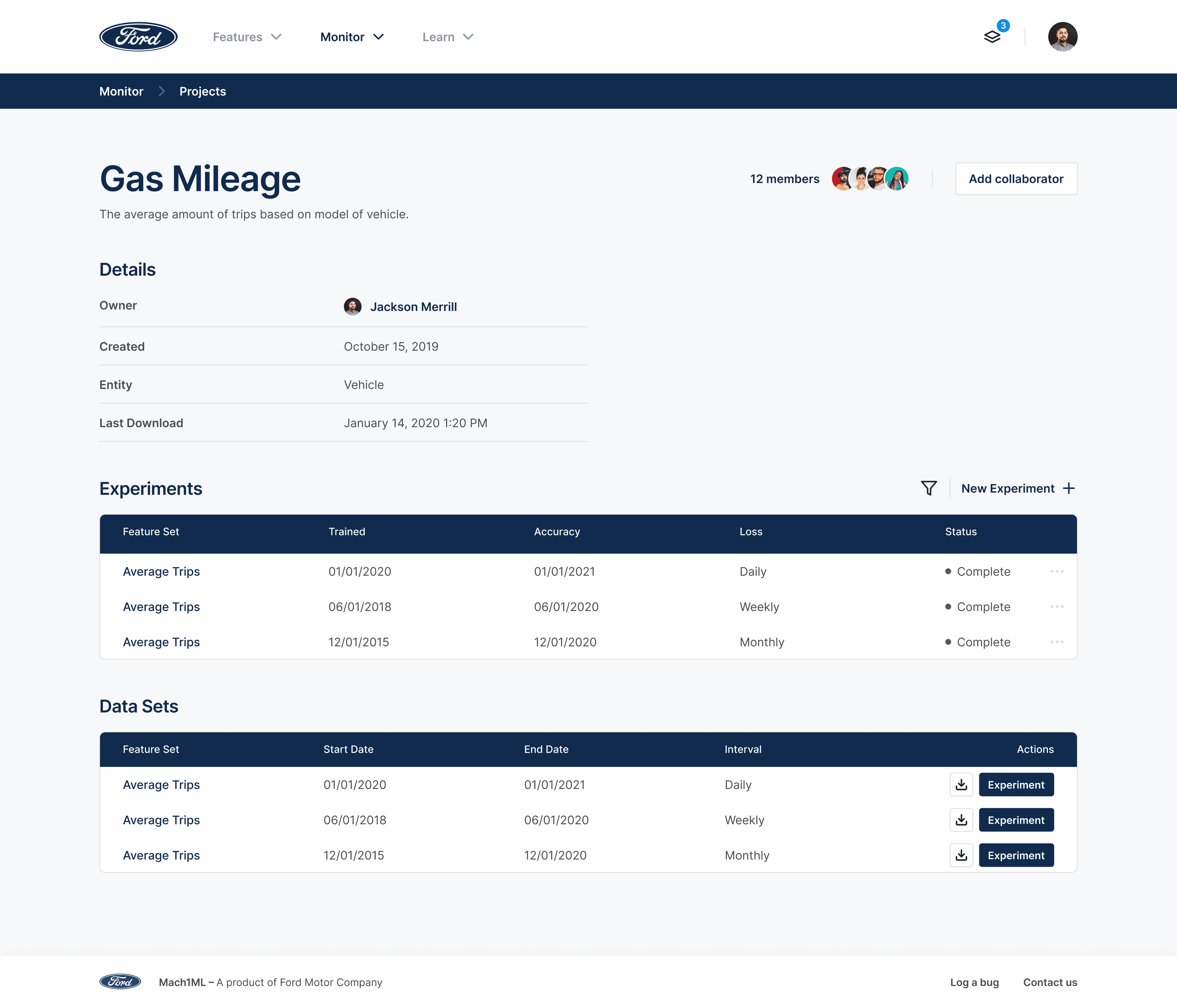Expand the Features dropdown menu
The width and height of the screenshot is (1177, 1008).
[246, 37]
